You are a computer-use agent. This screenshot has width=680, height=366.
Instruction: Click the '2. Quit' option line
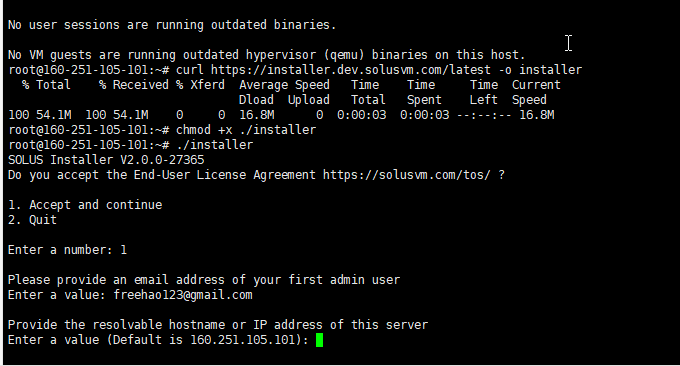point(33,220)
